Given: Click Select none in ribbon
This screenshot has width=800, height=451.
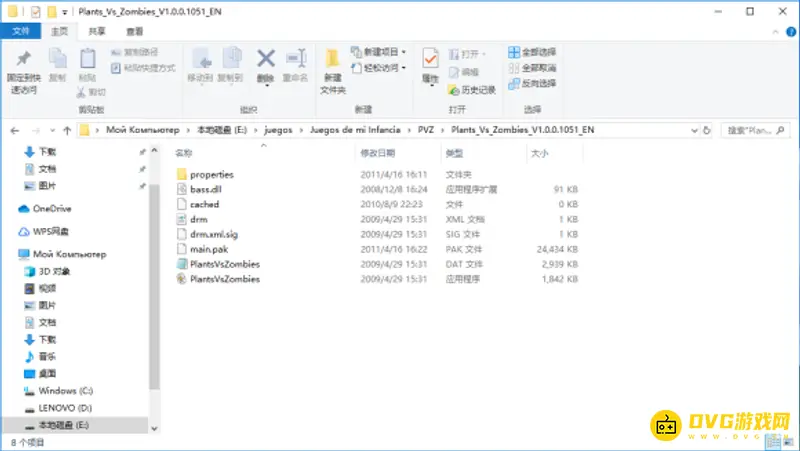Looking at the screenshot, I should point(532,68).
